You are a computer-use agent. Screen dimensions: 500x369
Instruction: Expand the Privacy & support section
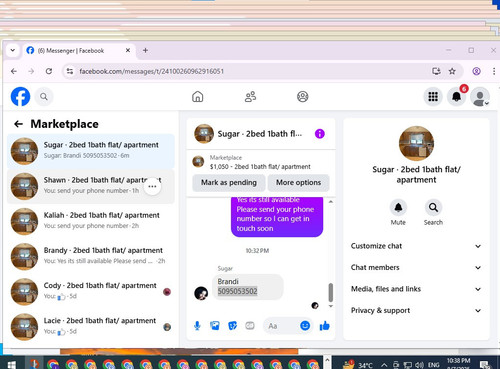416,310
